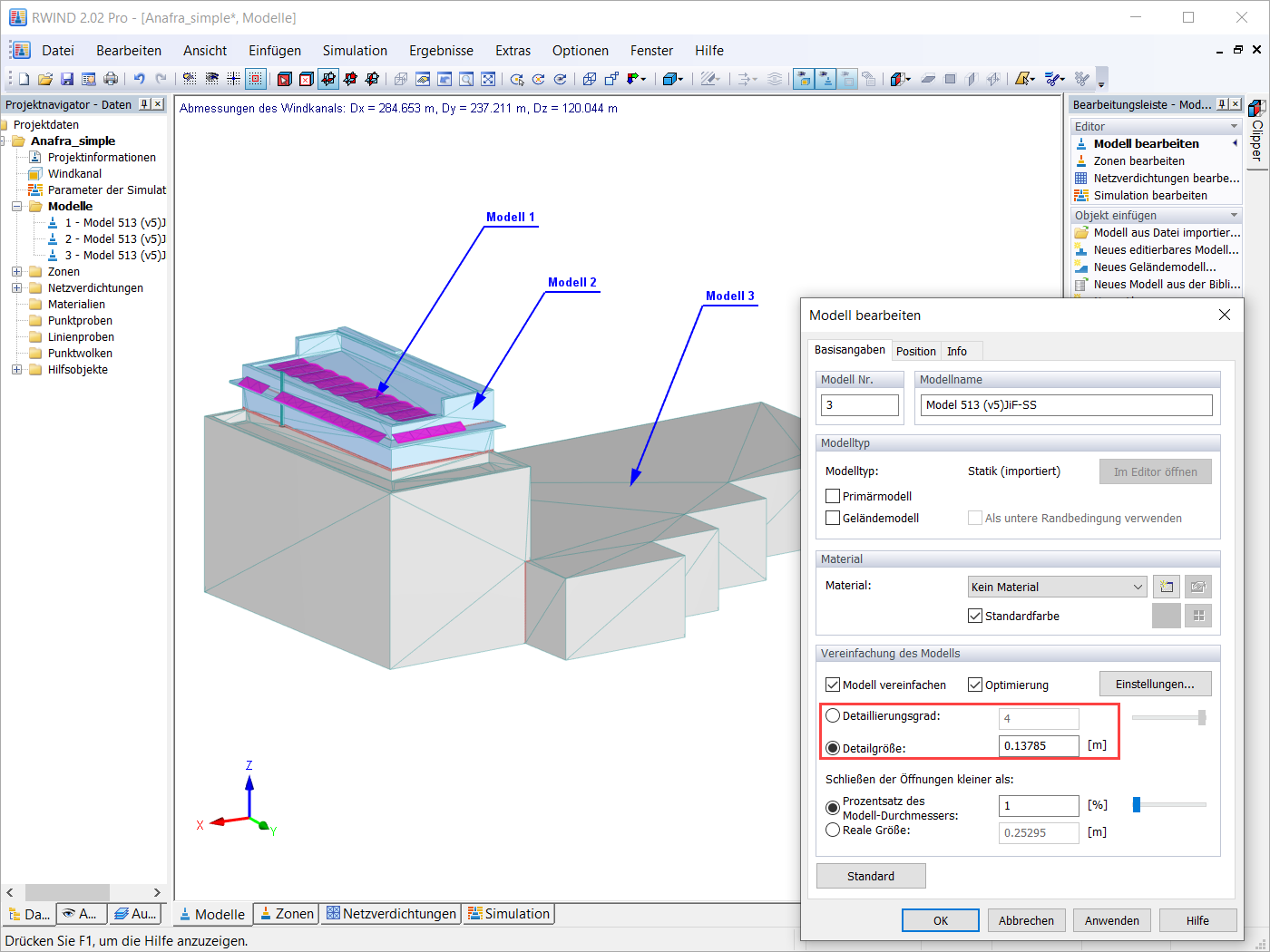Save the project using the floppy disk icon
Screen dimensions: 1270x952
tap(67, 79)
